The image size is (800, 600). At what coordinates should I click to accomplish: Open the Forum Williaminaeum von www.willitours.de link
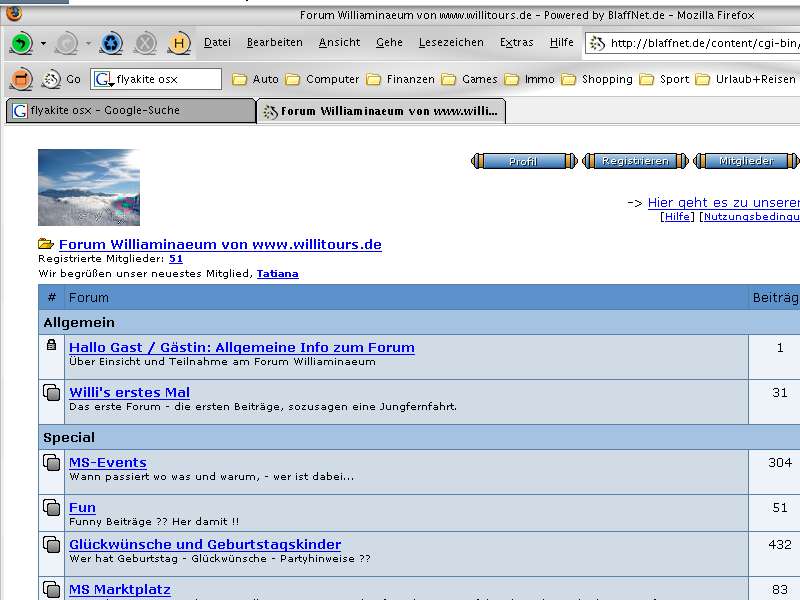tap(220, 244)
